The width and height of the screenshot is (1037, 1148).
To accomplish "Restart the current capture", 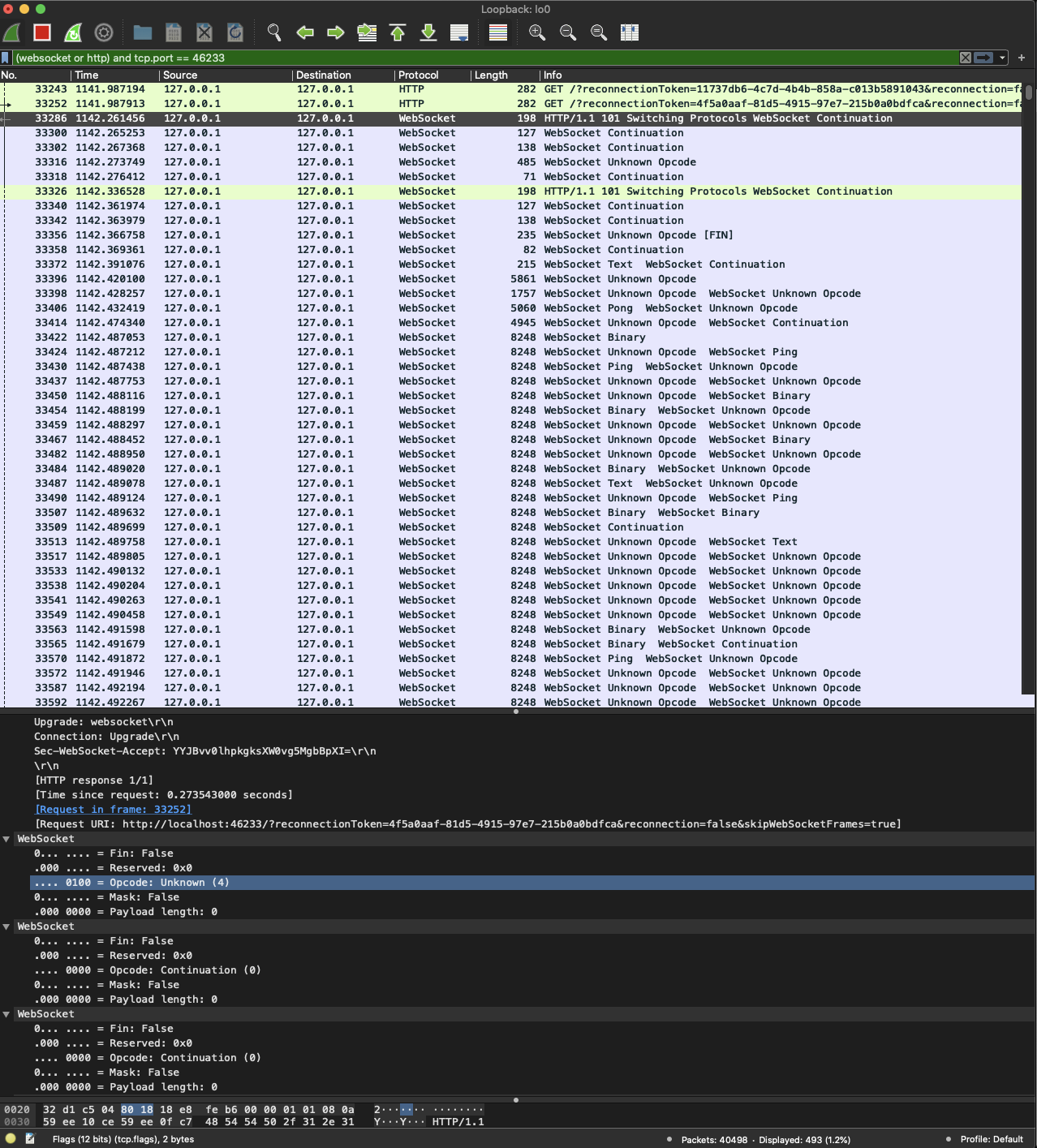I will (x=73, y=33).
